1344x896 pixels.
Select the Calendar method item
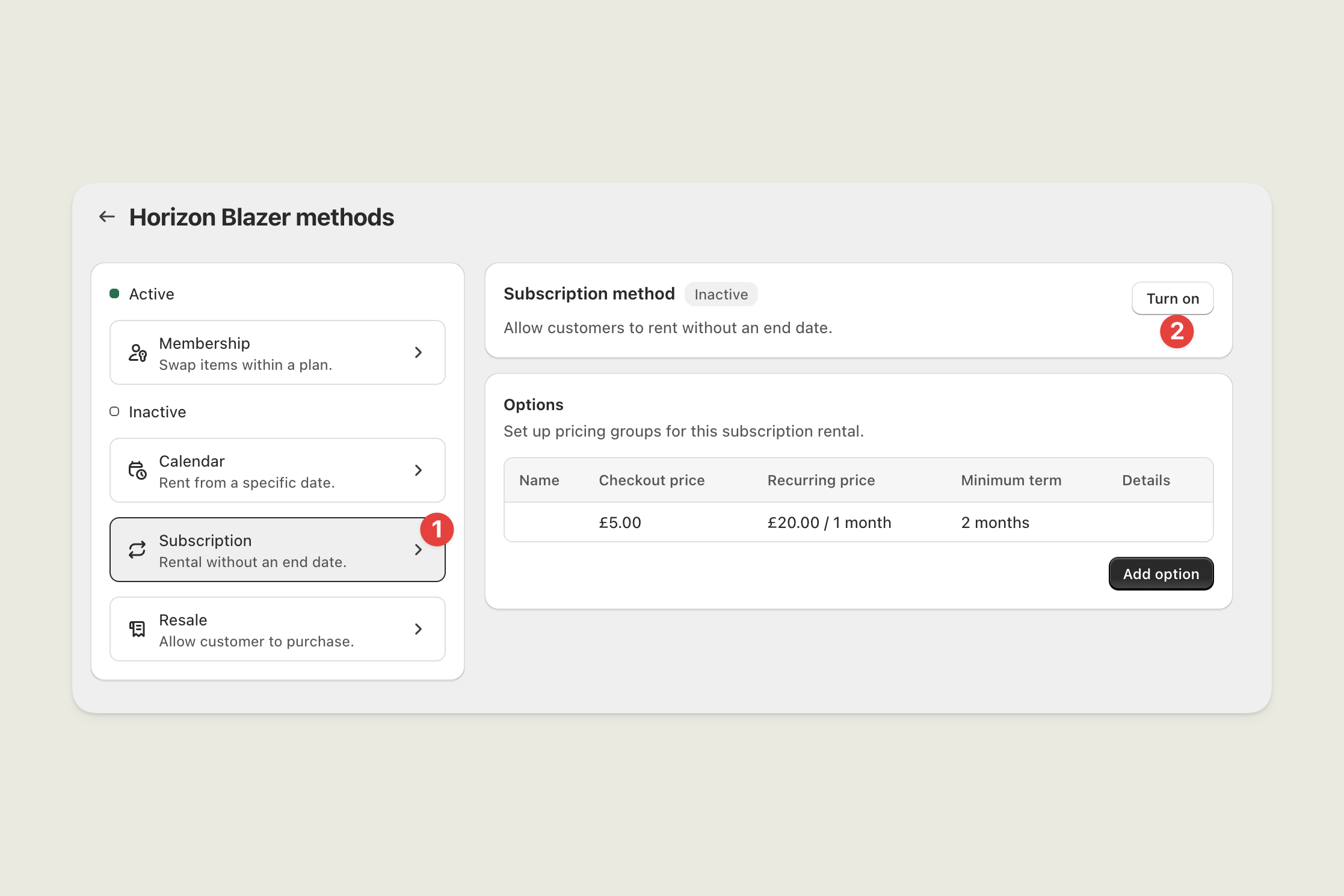tap(277, 470)
